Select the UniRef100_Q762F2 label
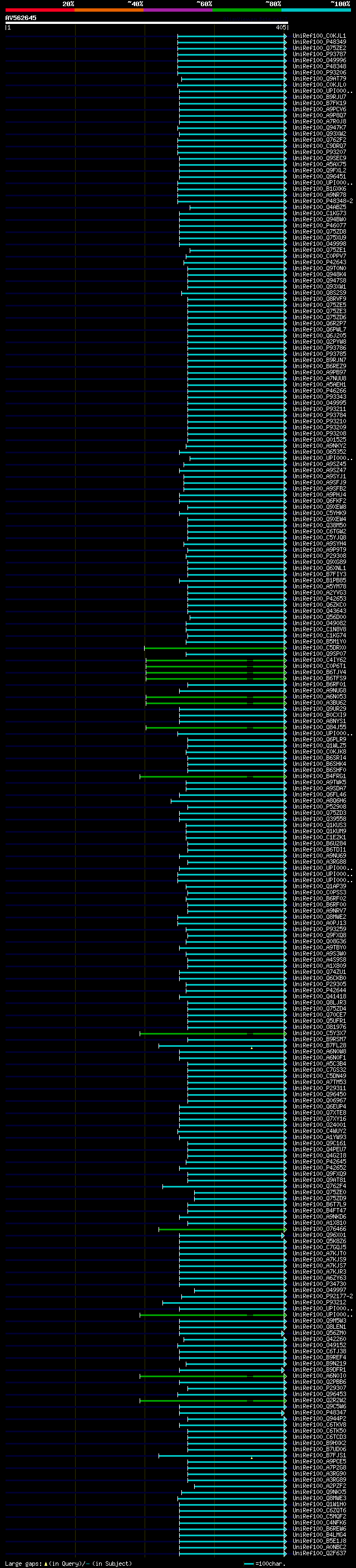Image resolution: width=356 pixels, height=1568 pixels. [x=319, y=140]
